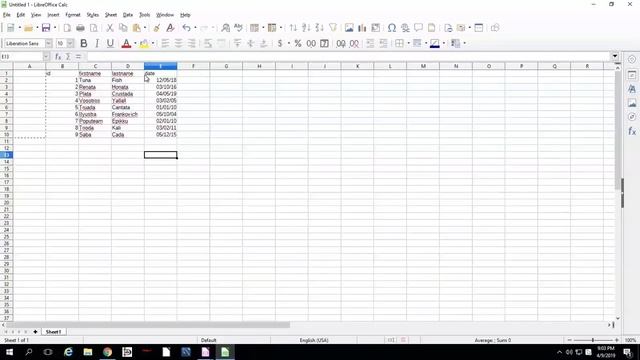
Task: Toggle Align Left
Action: 165,43
